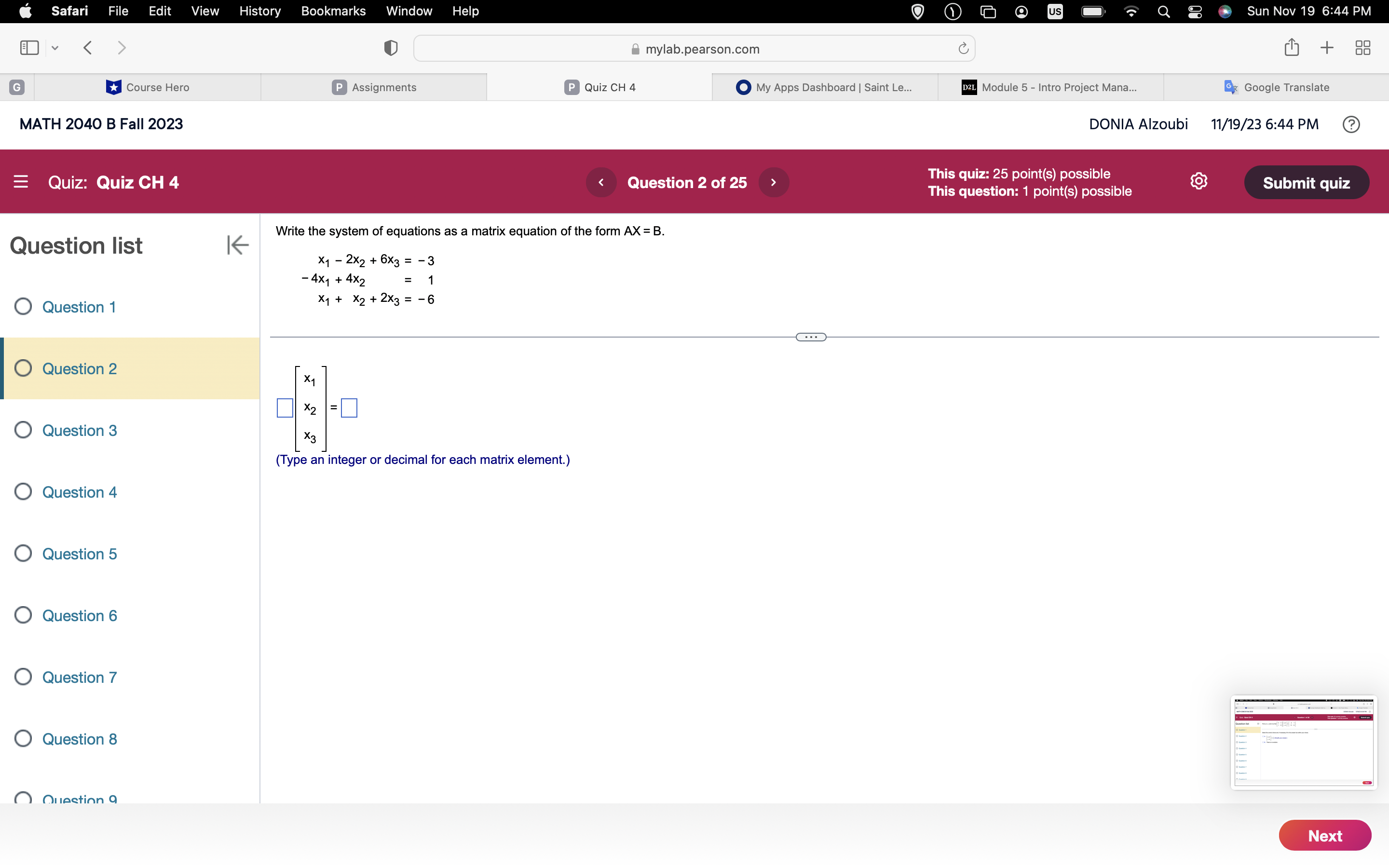Select Question 5 radio circle
1389x868 pixels.
click(x=23, y=554)
